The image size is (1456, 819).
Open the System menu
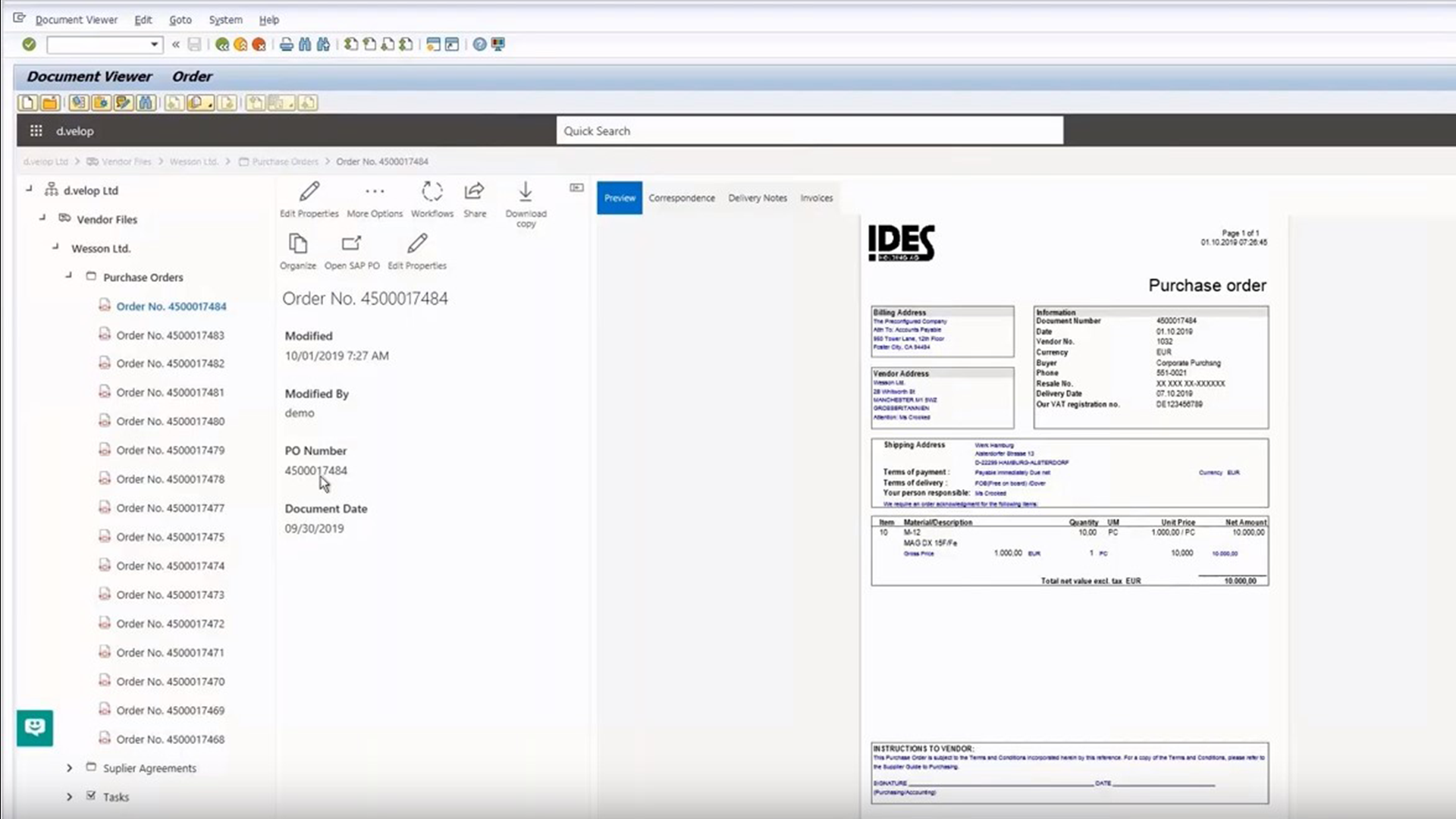coord(226,20)
